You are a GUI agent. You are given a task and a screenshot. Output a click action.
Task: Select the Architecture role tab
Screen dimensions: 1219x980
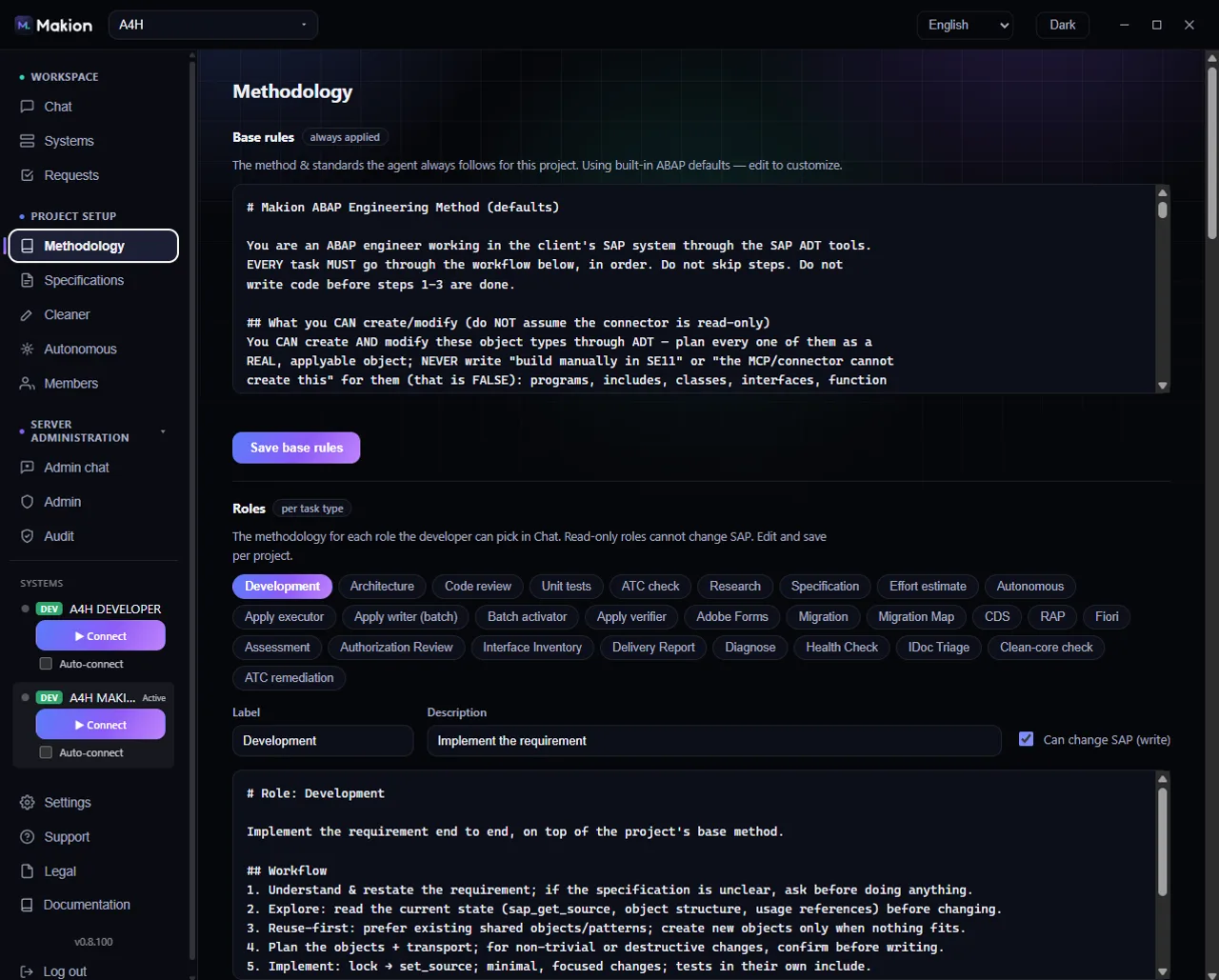tap(382, 587)
